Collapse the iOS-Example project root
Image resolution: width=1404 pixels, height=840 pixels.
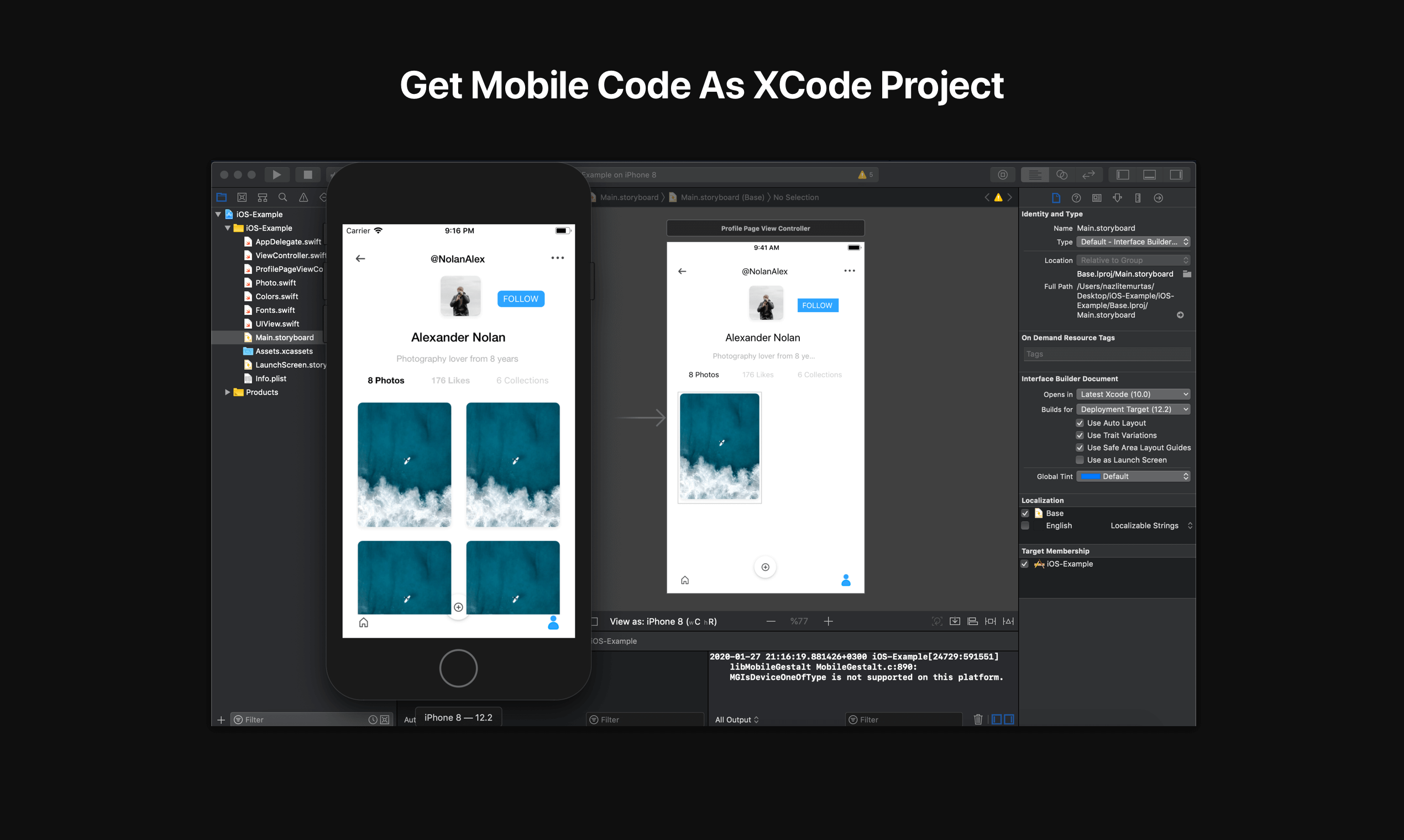[x=218, y=214]
